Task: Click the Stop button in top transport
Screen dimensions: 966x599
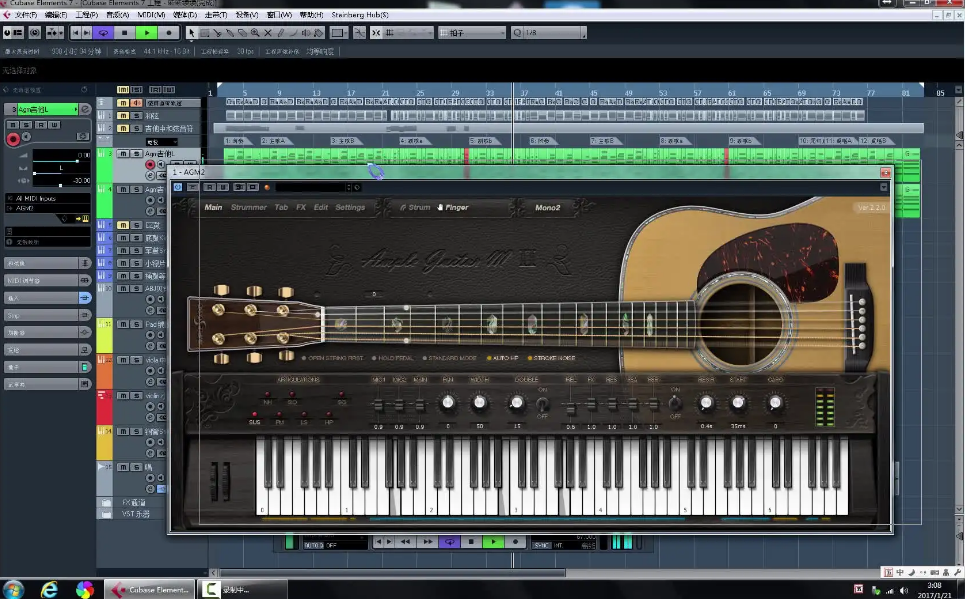Action: pyautogui.click(x=124, y=33)
